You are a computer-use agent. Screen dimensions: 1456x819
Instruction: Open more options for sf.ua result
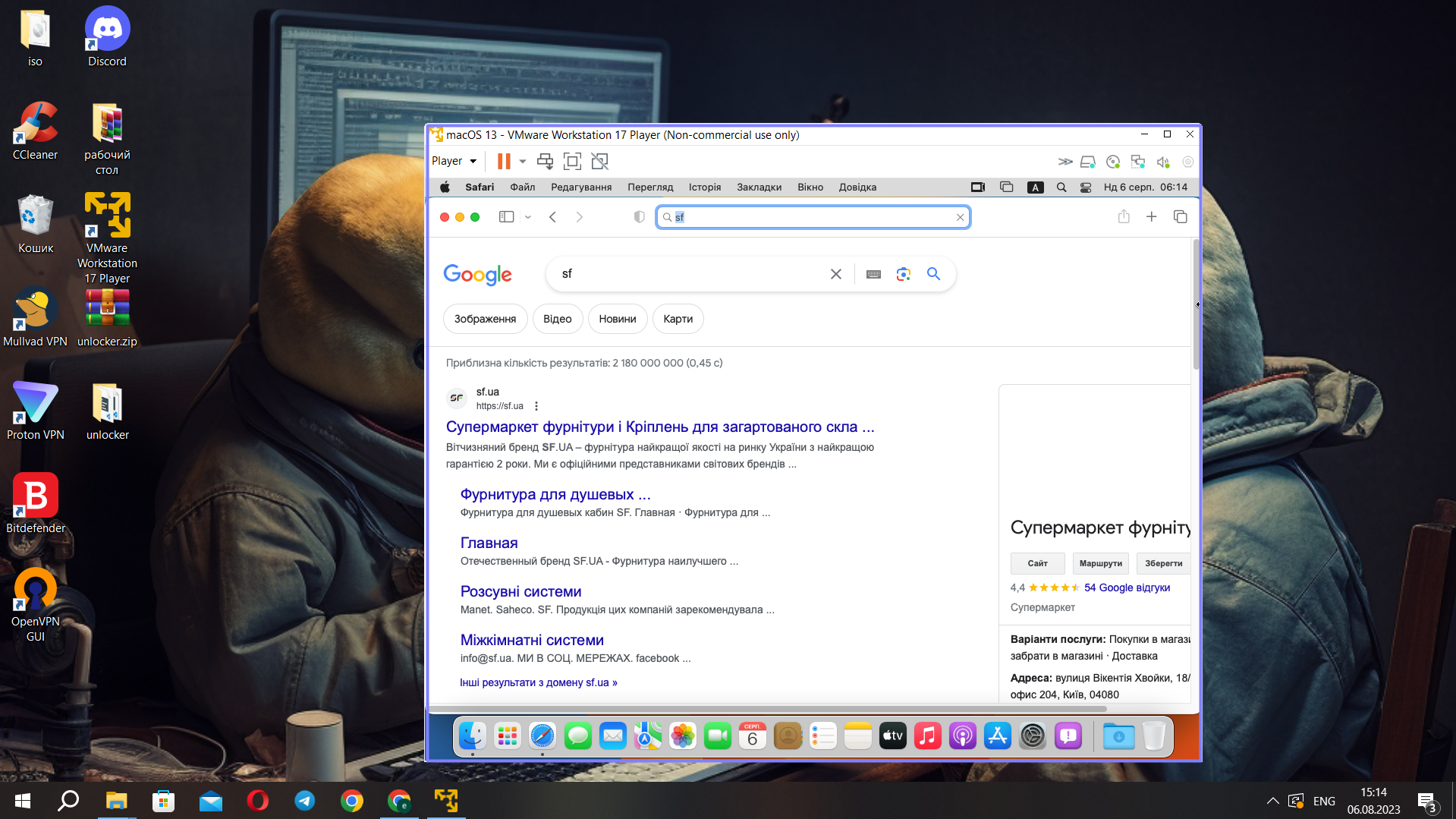pyautogui.click(x=536, y=406)
